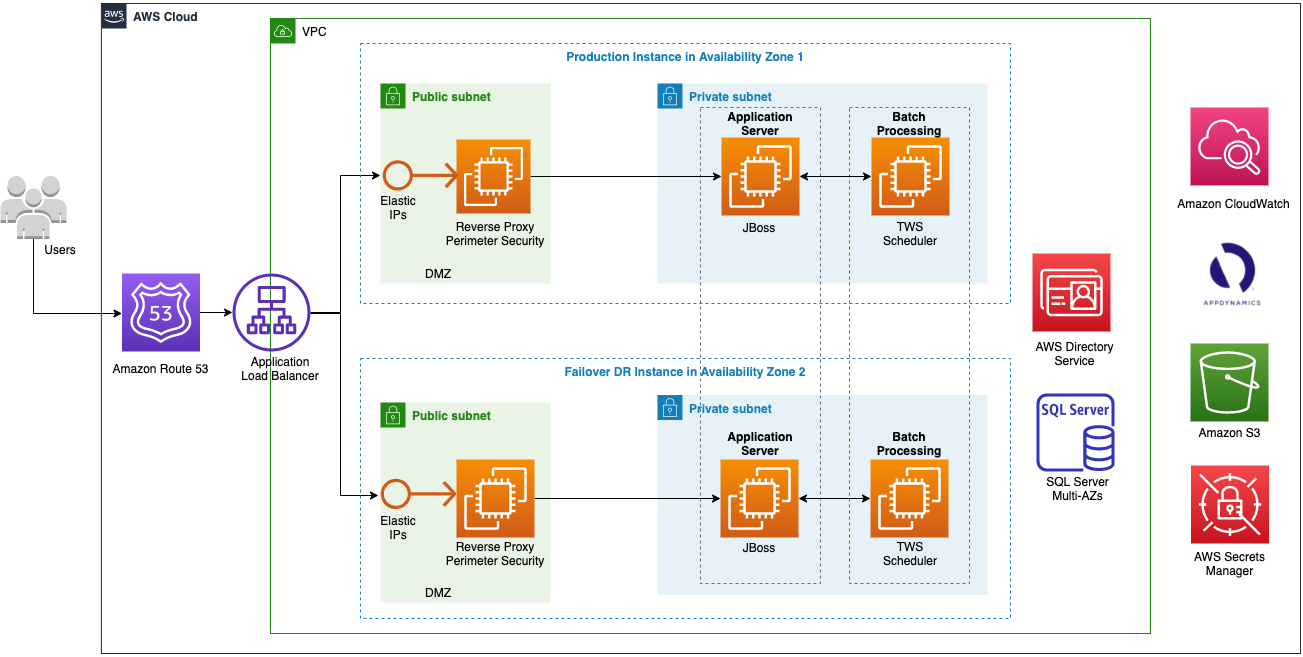Click Public subnet lock icon in Availability Zone 2
Screen dimensions: 1303x657
[392, 415]
